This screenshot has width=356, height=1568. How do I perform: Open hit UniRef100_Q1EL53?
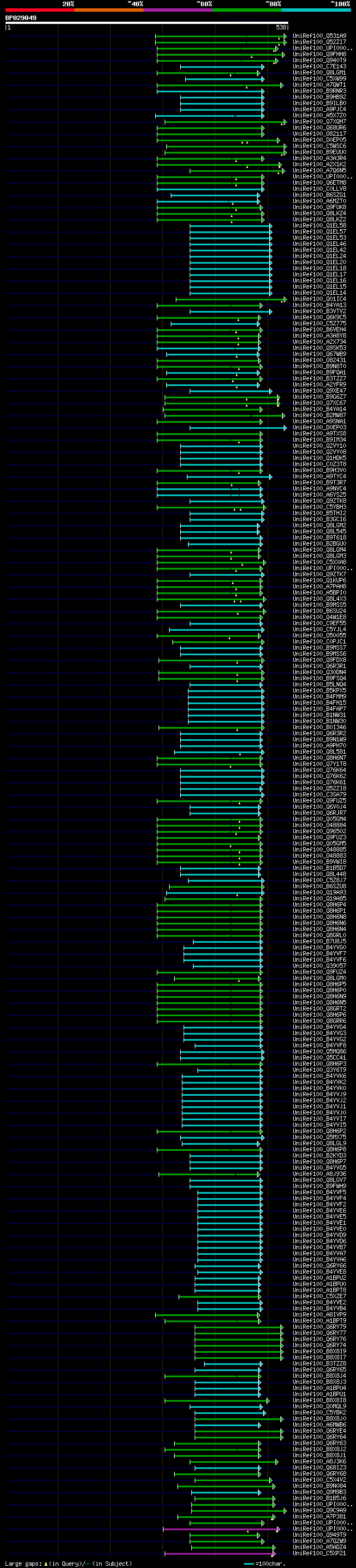coord(319,238)
